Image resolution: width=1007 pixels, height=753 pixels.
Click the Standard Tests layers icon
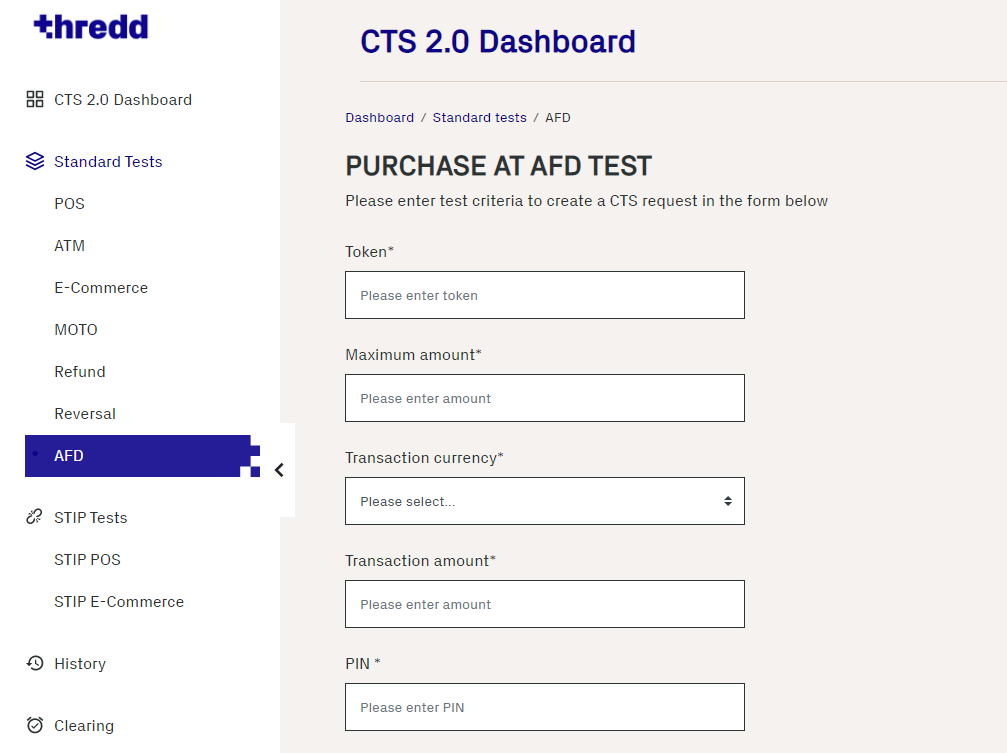pyautogui.click(x=35, y=161)
